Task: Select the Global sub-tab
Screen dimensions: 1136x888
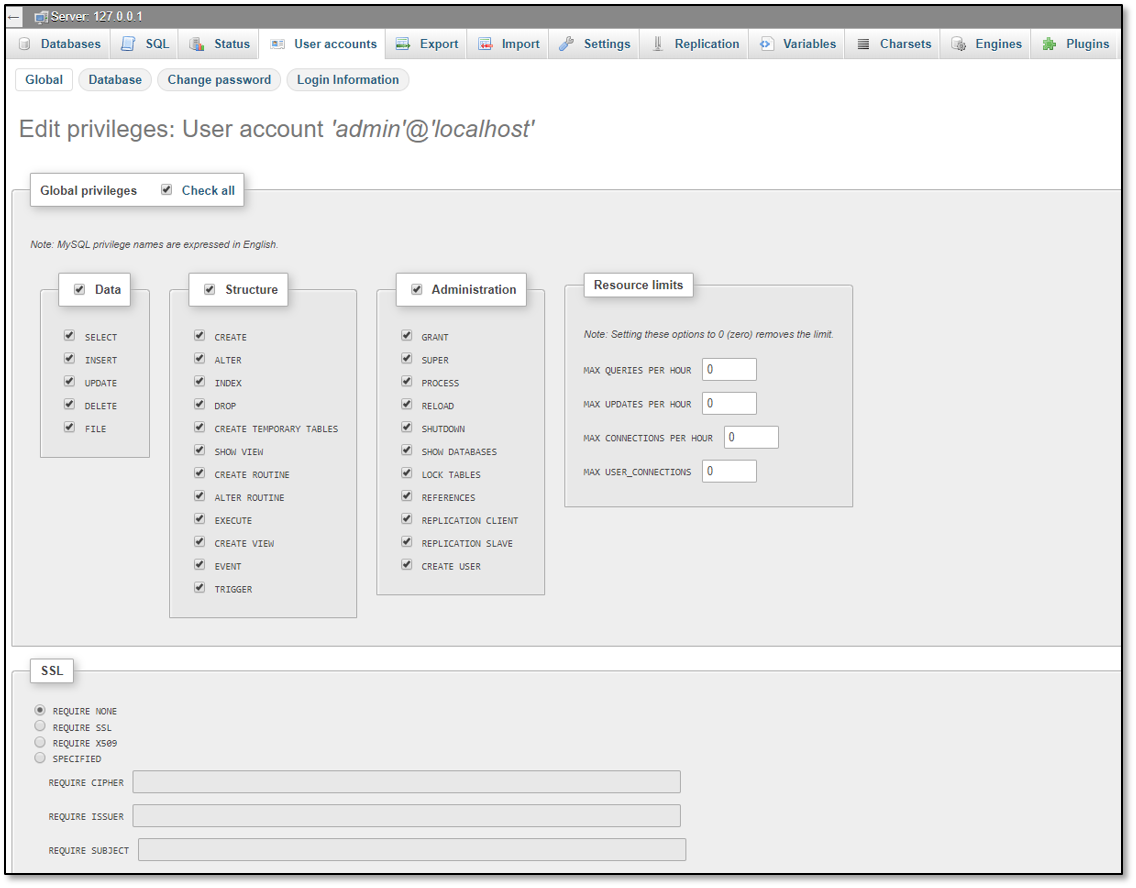Action: click(x=44, y=80)
